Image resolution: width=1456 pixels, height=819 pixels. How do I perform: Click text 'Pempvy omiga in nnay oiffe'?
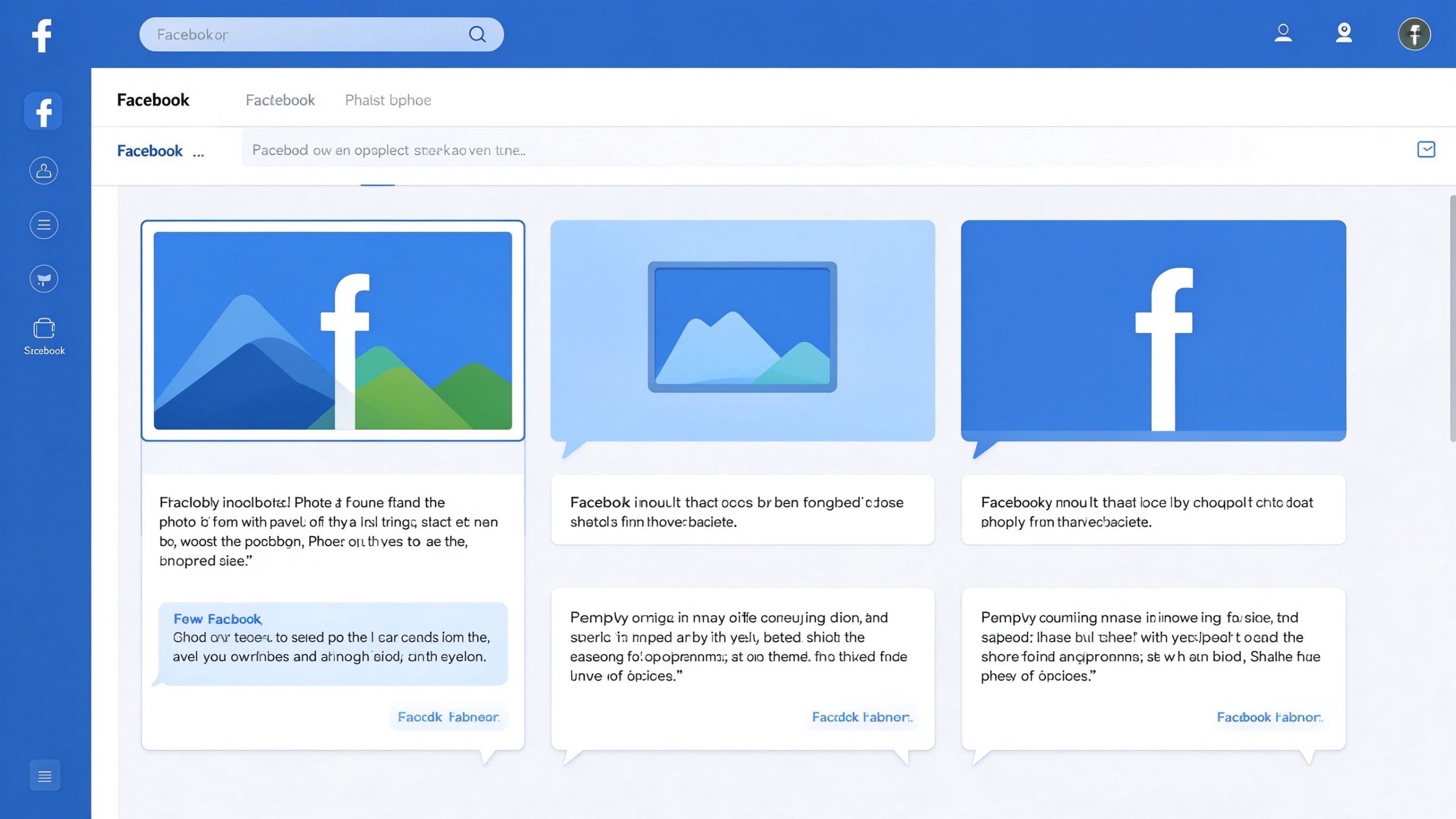[663, 618]
